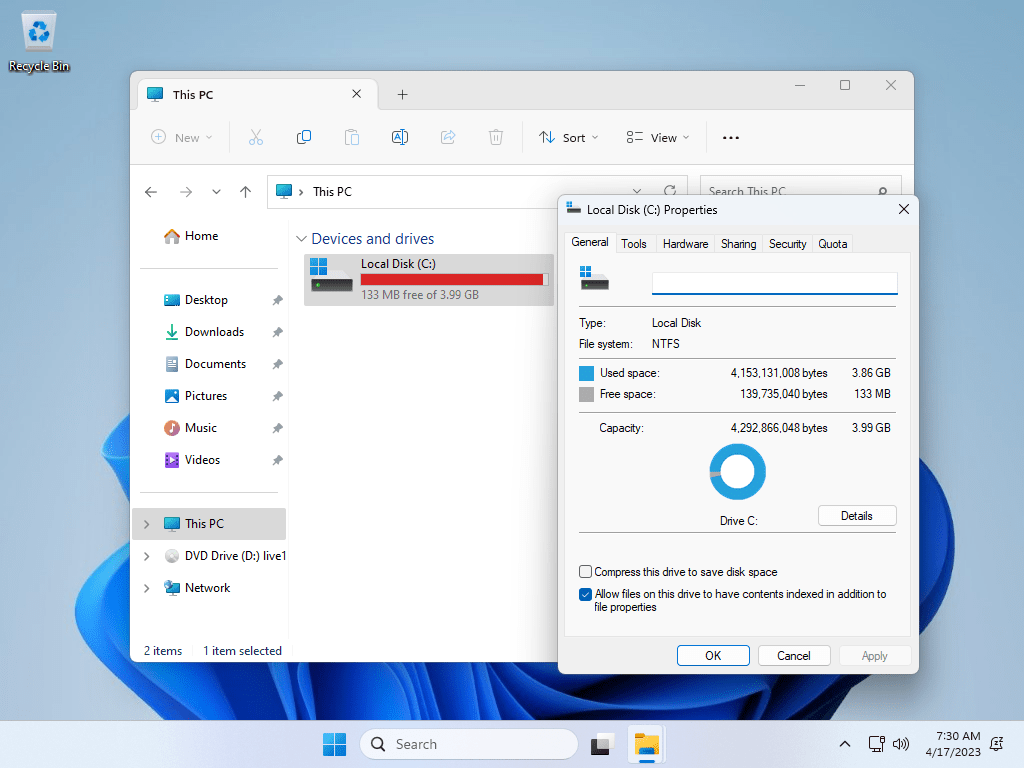The height and width of the screenshot is (768, 1024).
Task: Open the See more ellipsis menu
Action: click(731, 138)
